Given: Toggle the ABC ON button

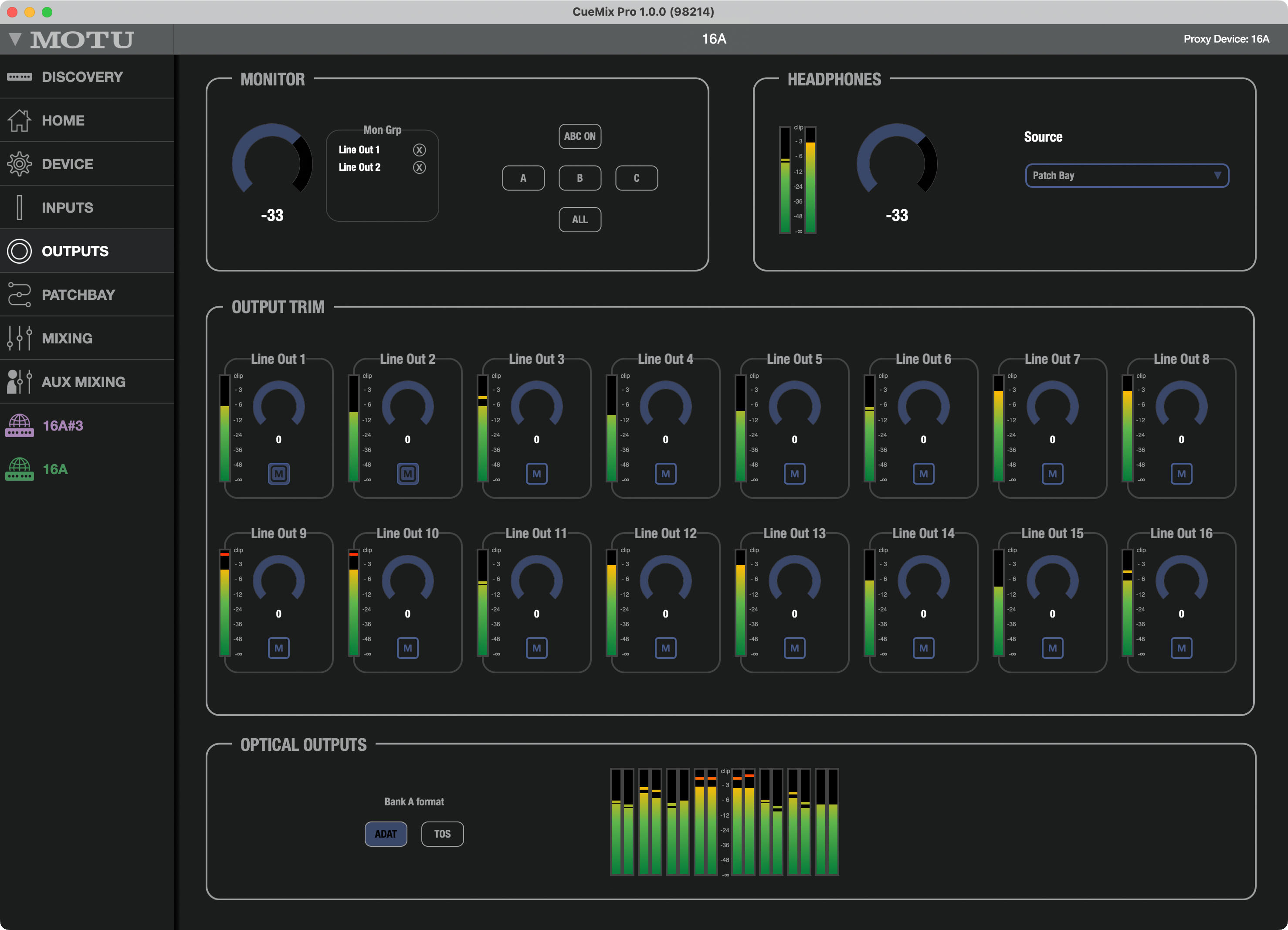Looking at the screenshot, I should click(580, 136).
